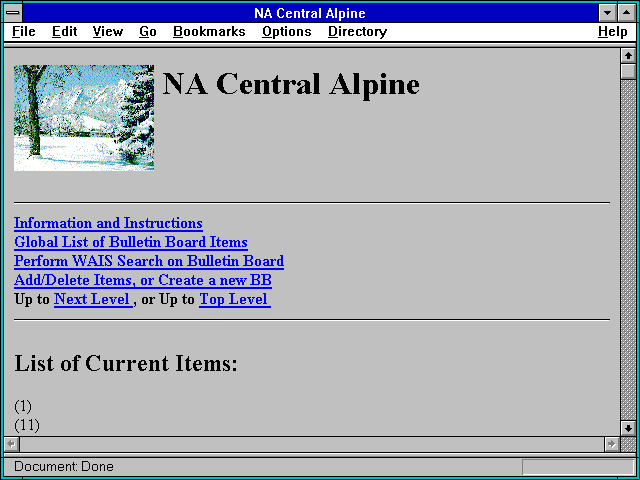
Task: Click Perform WAIS Search on Bulletin Board
Action: click(x=149, y=261)
